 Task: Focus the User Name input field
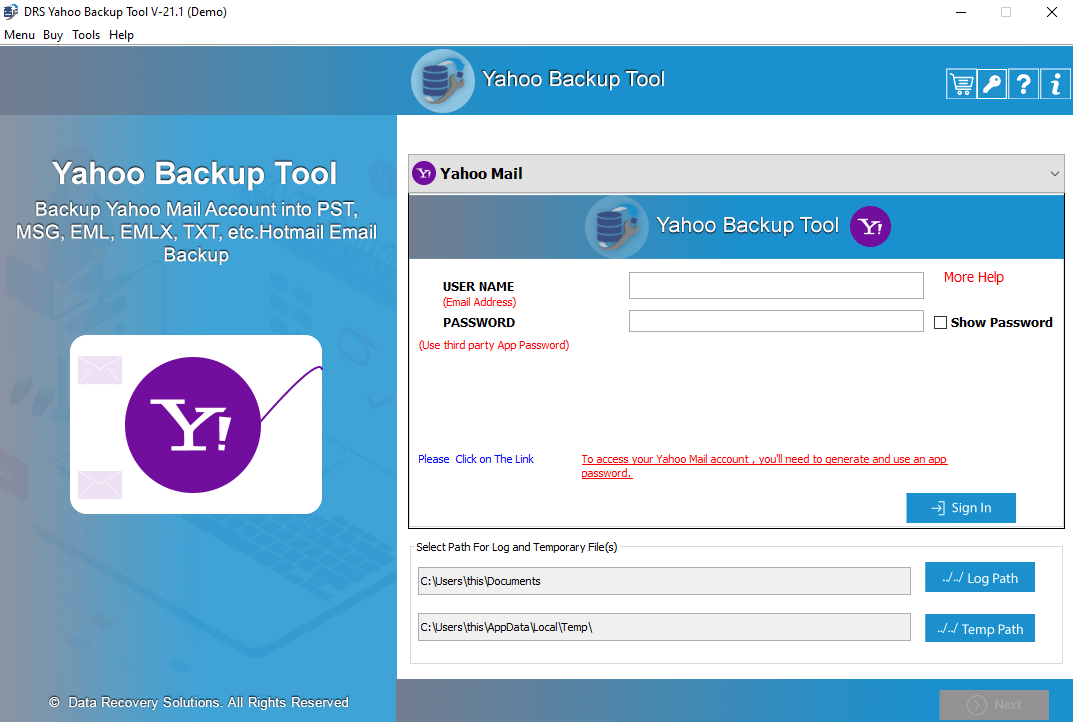(776, 285)
